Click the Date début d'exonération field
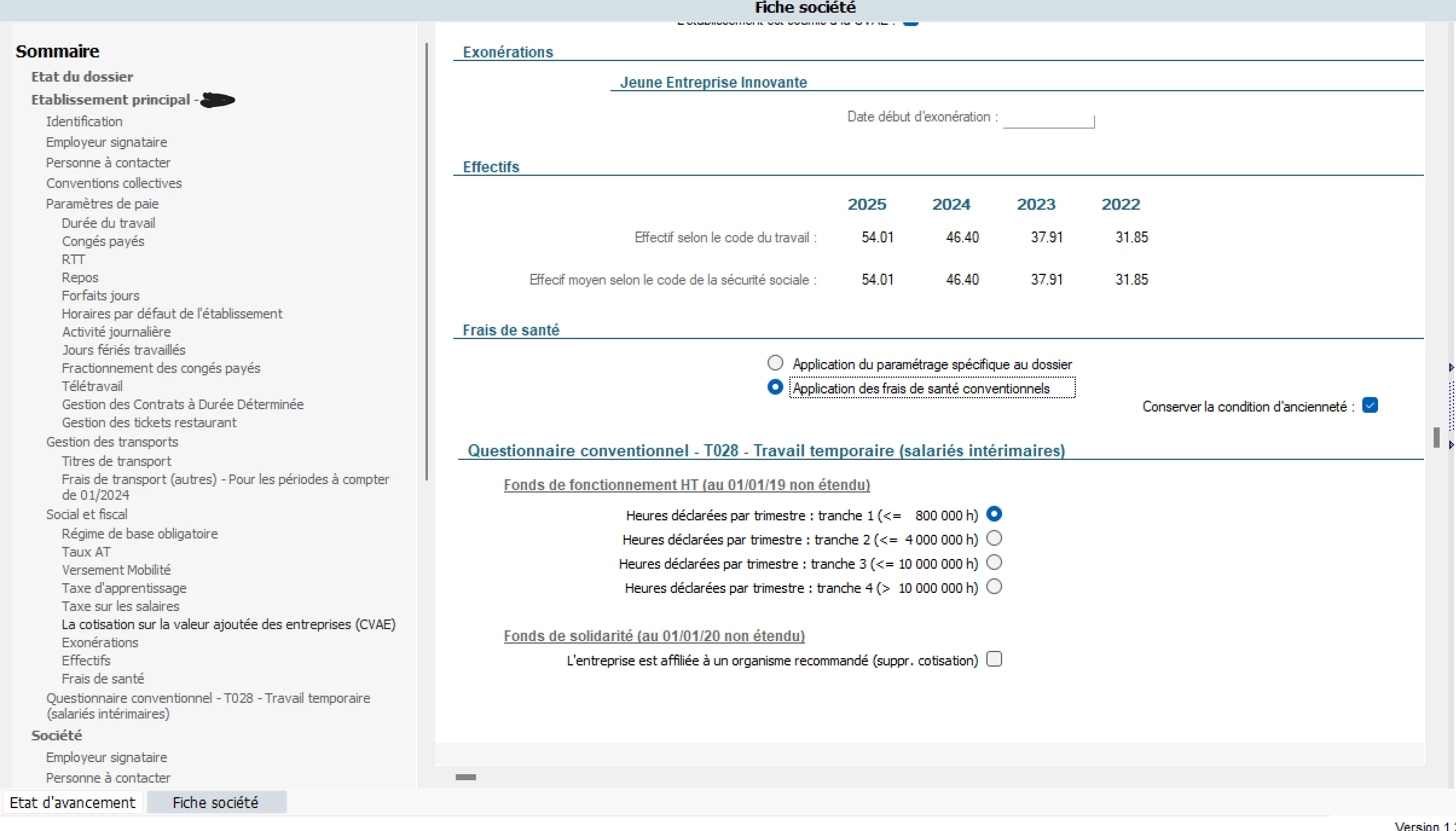This screenshot has height=831, width=1456. click(x=1049, y=120)
